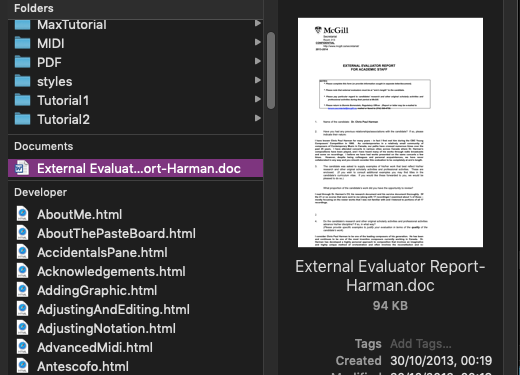520x375 pixels.
Task: Click the Acknowledgements.html file icon
Action: coord(22,271)
